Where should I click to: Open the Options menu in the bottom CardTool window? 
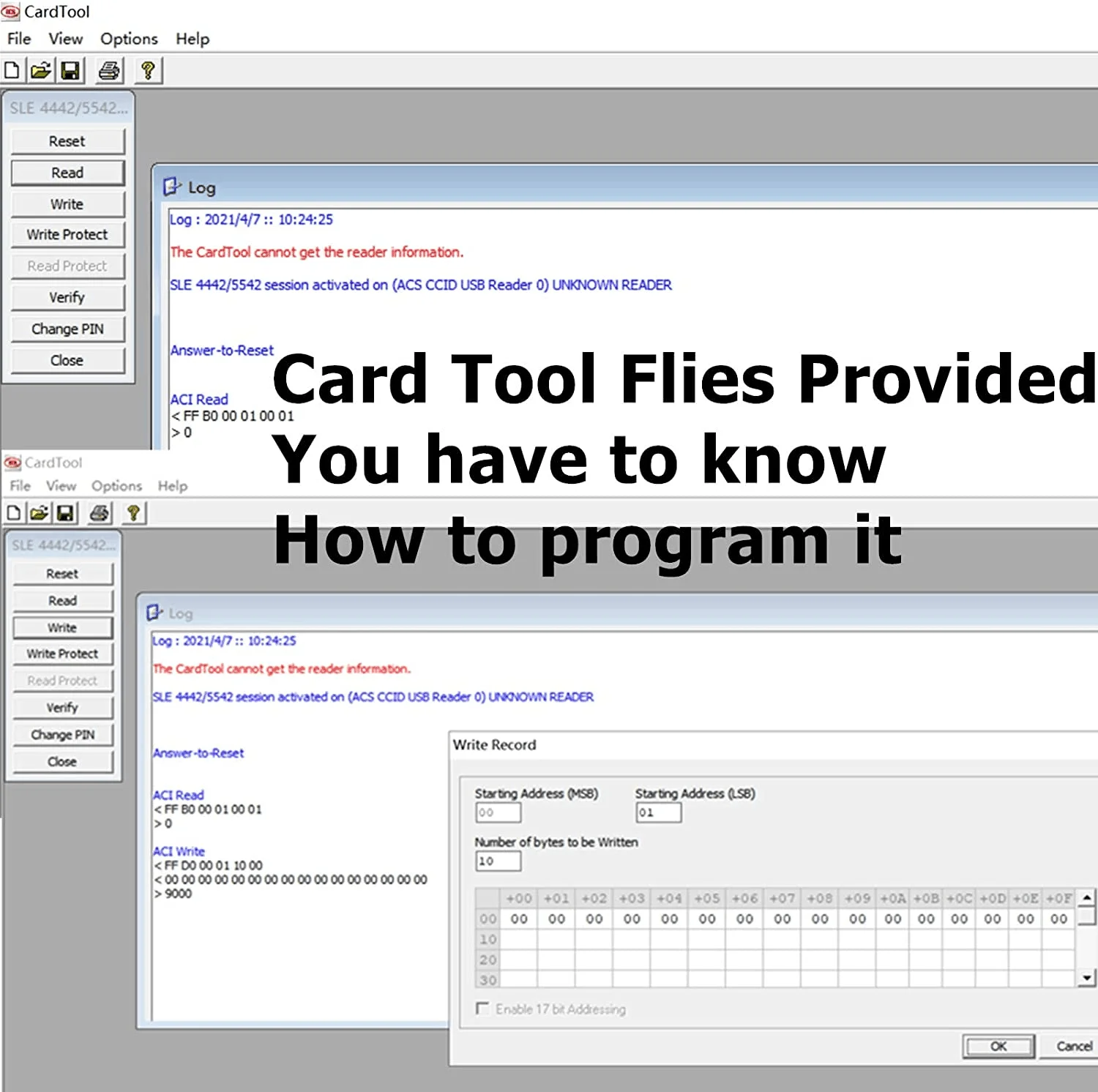116,486
